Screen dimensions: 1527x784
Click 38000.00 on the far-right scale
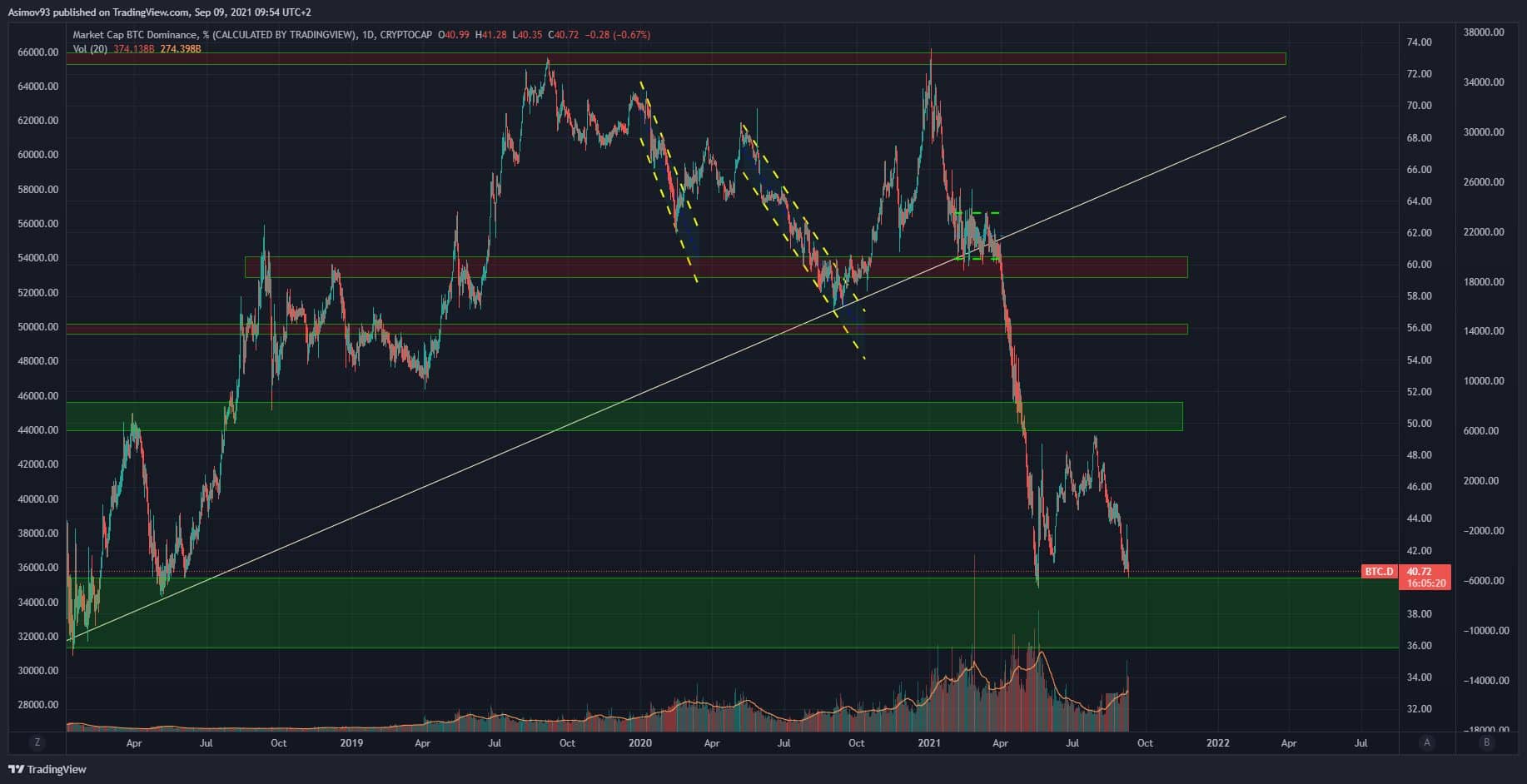point(1484,32)
